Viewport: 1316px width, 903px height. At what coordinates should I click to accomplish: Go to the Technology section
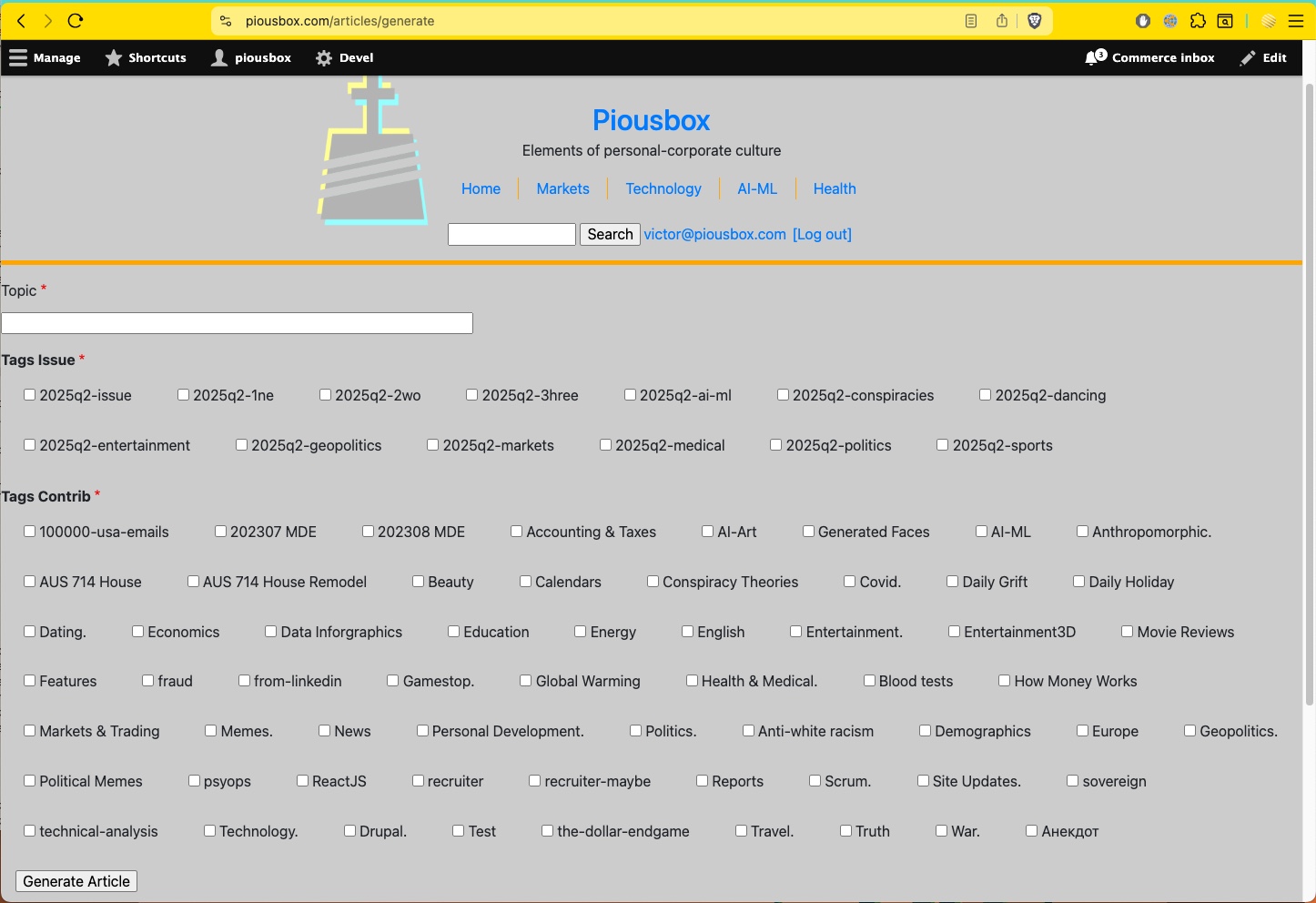663,188
